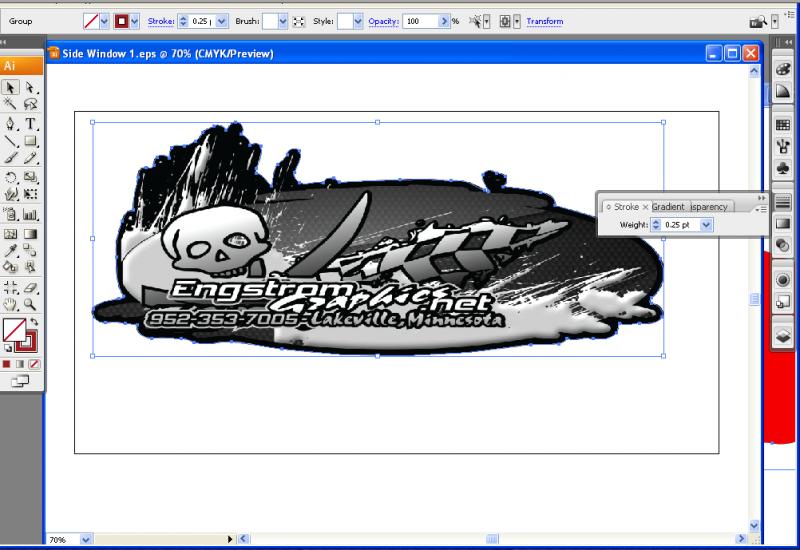Screen dimensions: 800x550
Task: Switch to the Gradient tab
Action: (x=668, y=207)
